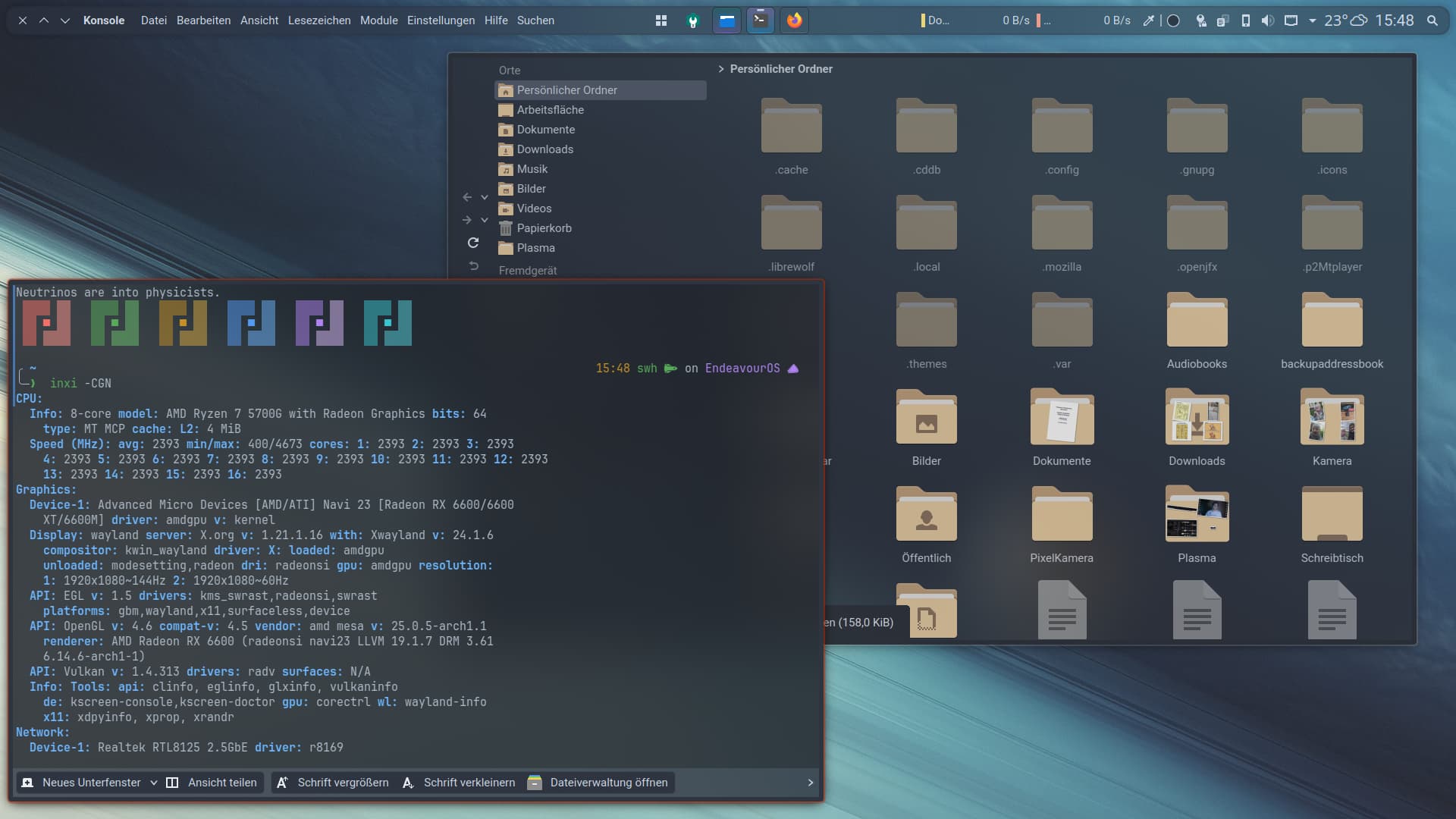Open the Suchen menu
Image resolution: width=1456 pixels, height=819 pixels.
pos(535,20)
